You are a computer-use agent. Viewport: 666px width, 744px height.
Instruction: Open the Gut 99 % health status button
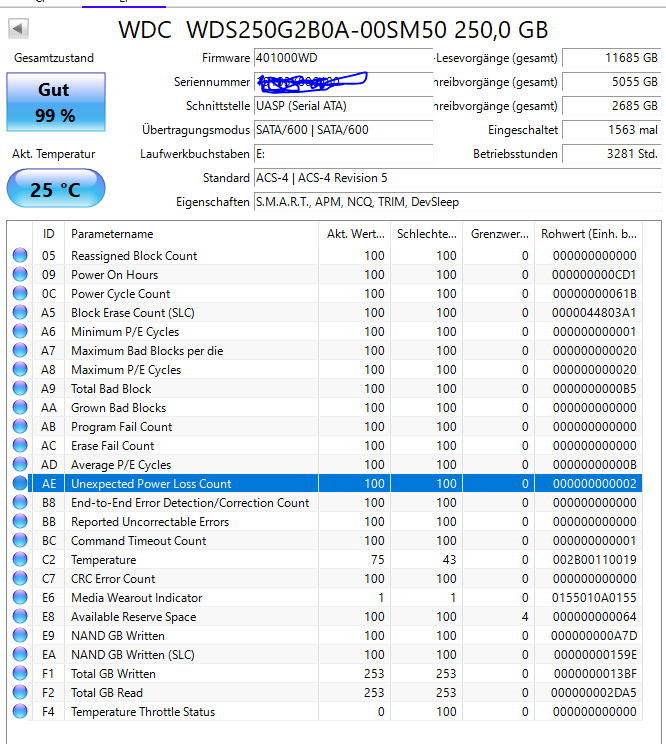56,102
